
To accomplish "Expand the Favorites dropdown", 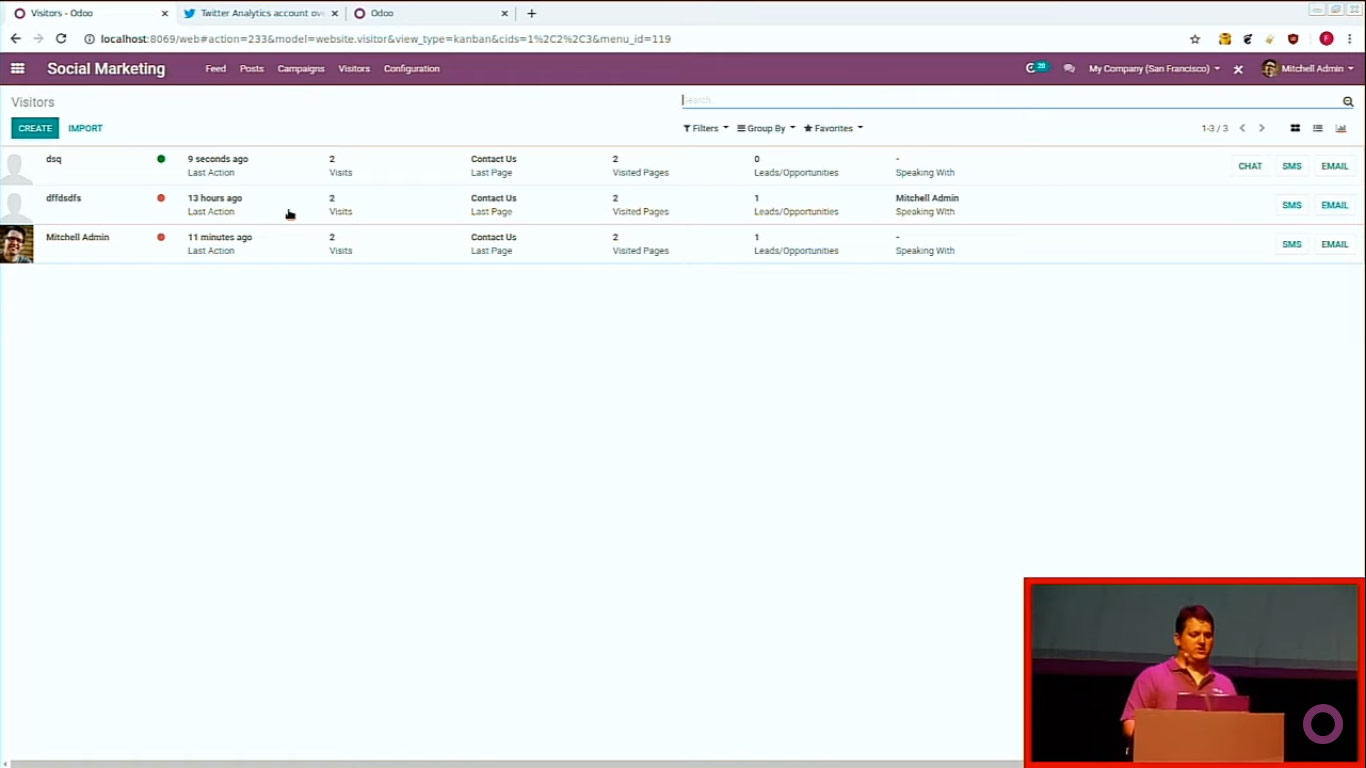I will [833, 128].
